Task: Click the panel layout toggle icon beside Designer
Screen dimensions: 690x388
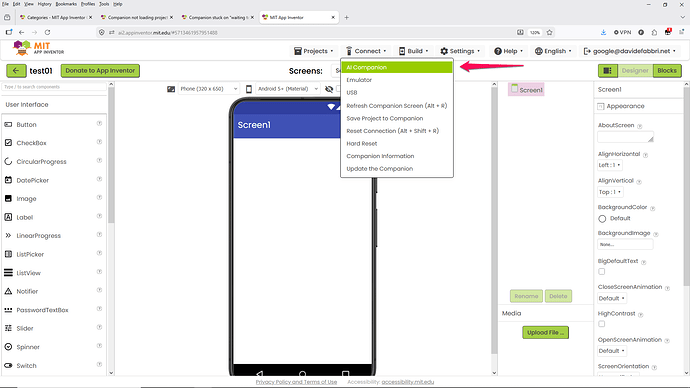Action: [x=607, y=70]
